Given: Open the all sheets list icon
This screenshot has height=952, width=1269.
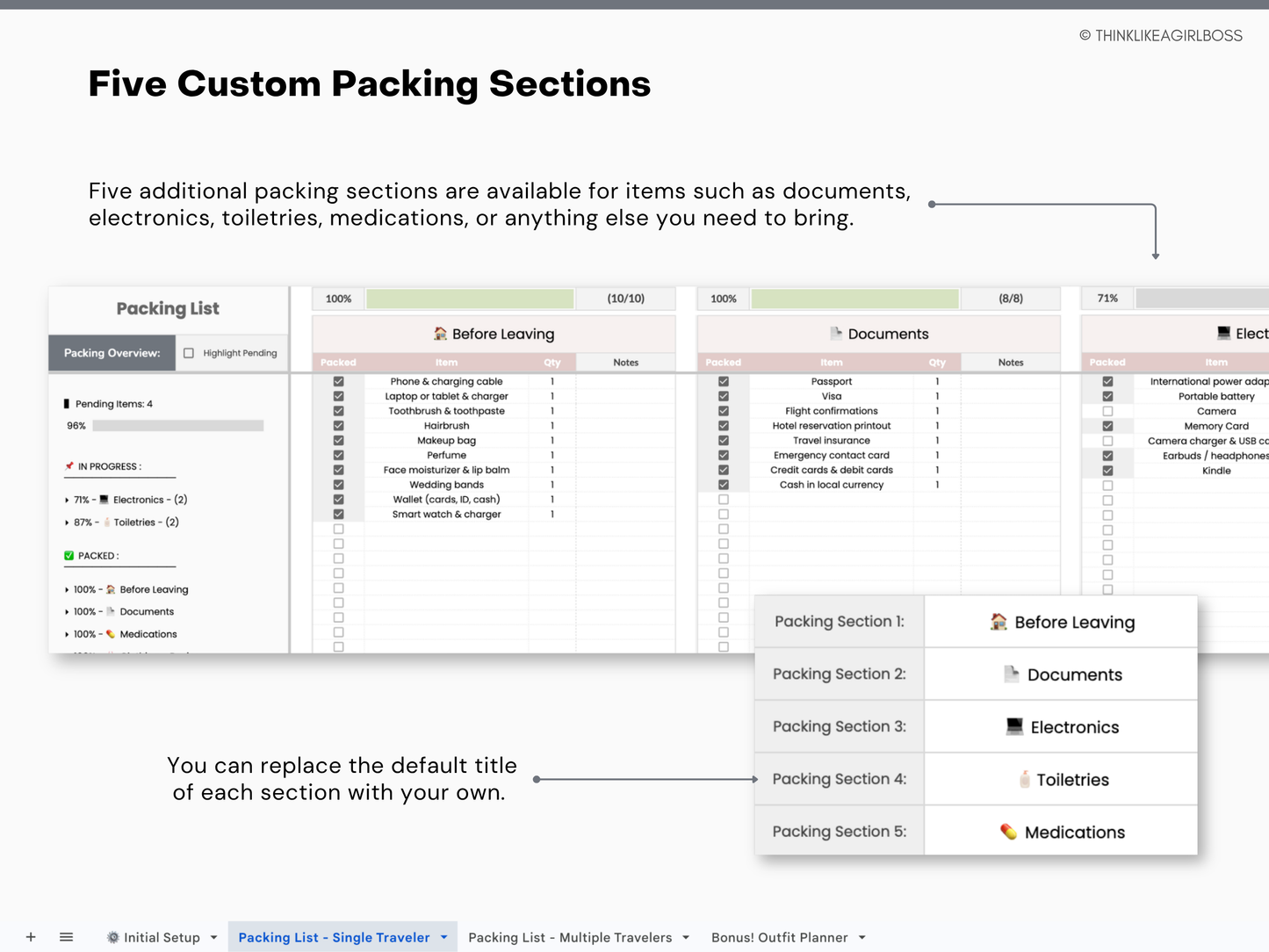Looking at the screenshot, I should (x=66, y=937).
